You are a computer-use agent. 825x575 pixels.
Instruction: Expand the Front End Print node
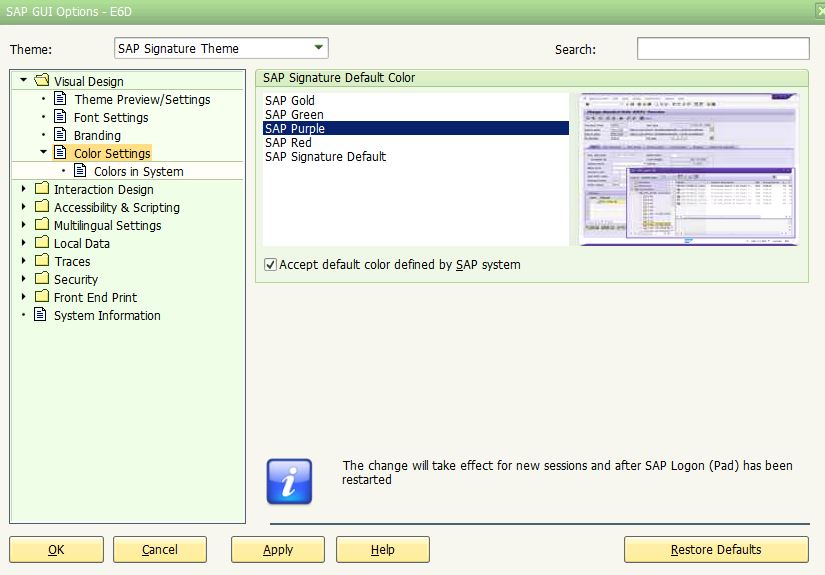coord(23,297)
